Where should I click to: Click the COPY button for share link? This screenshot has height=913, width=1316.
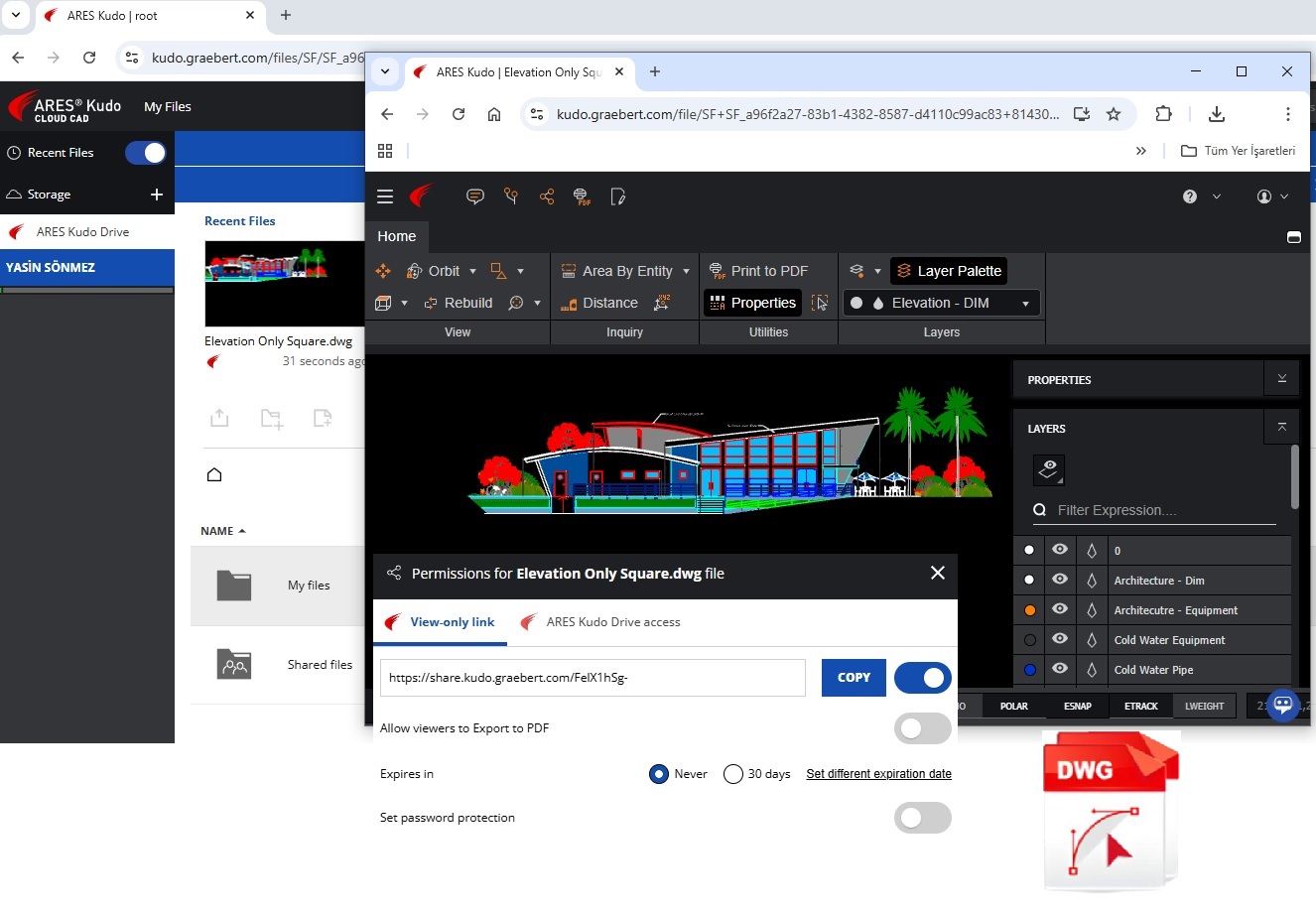(854, 678)
